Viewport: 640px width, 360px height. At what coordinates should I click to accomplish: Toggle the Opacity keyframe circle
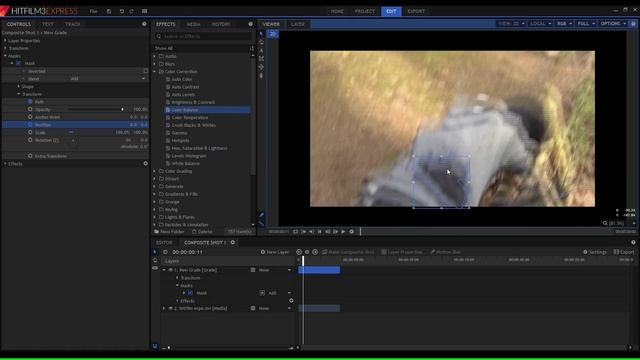point(30,109)
